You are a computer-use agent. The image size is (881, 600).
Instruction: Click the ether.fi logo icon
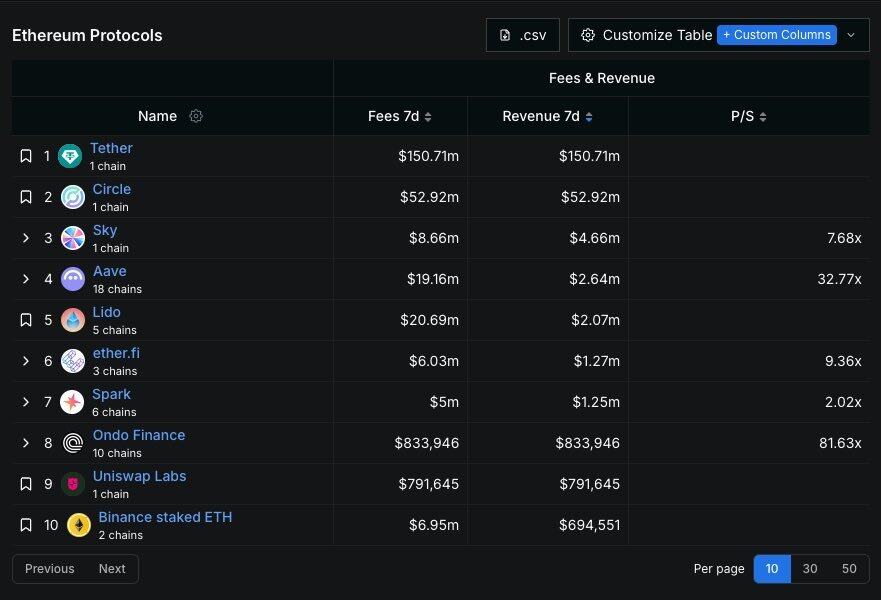tap(73, 361)
